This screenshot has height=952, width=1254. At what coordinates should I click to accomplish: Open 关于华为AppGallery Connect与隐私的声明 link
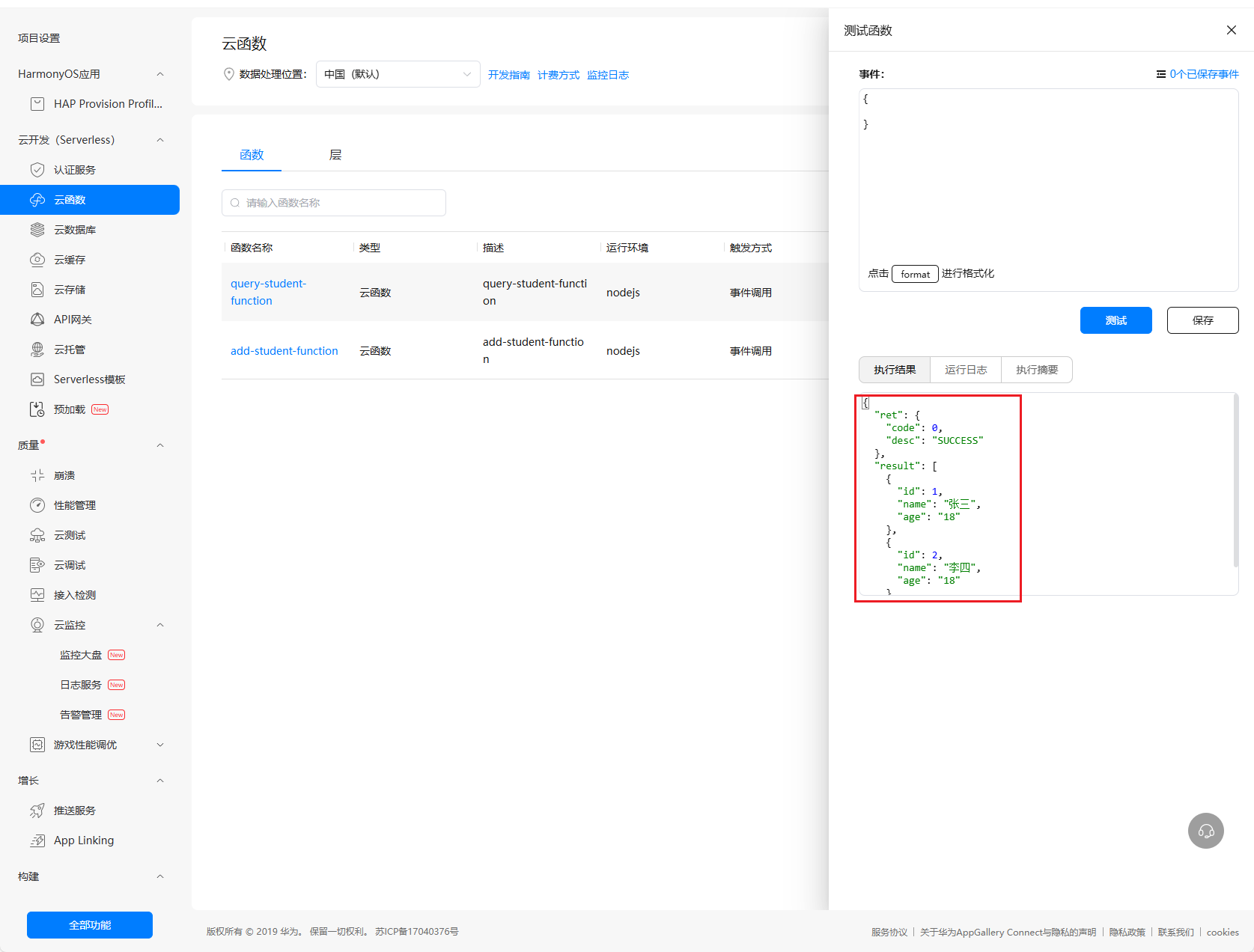click(x=1008, y=932)
